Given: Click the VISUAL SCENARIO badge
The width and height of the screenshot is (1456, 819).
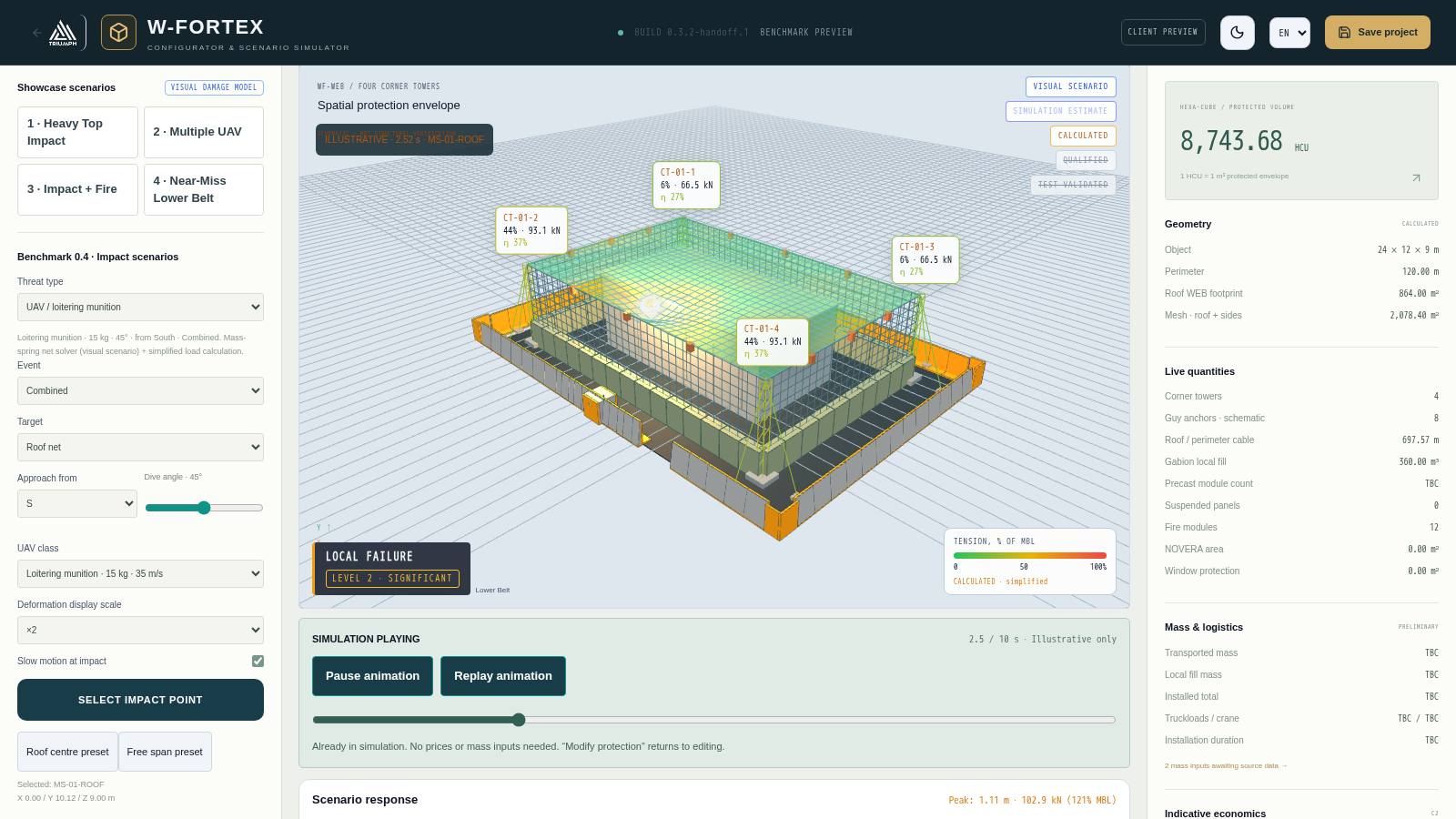Looking at the screenshot, I should (x=1071, y=86).
